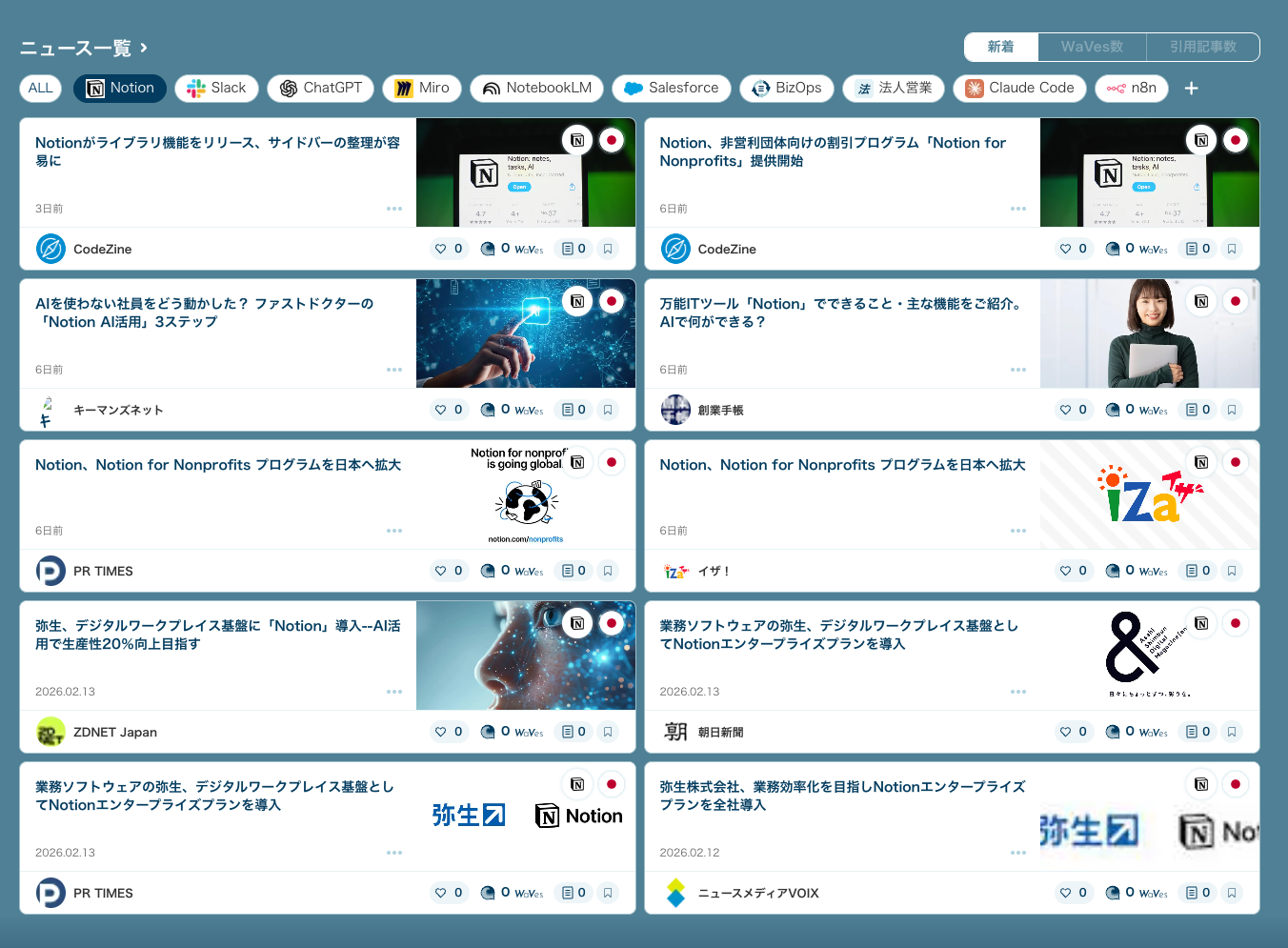1288x948 pixels.
Task: Like the Notionがライブラリ機能をリリース article
Action: [449, 249]
